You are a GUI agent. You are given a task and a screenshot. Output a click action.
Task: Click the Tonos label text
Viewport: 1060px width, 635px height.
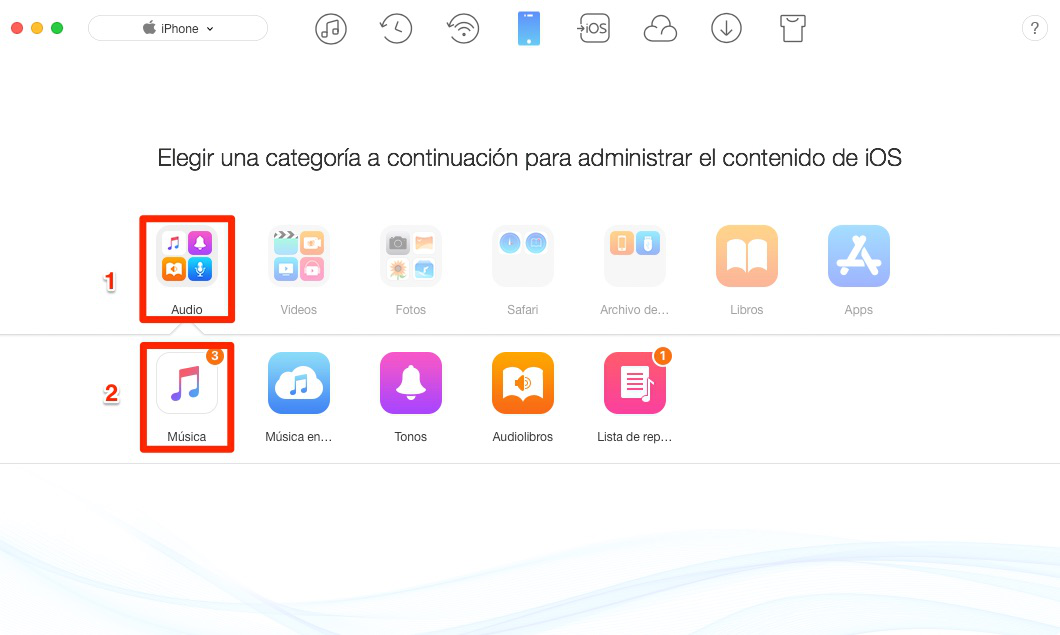(x=411, y=437)
